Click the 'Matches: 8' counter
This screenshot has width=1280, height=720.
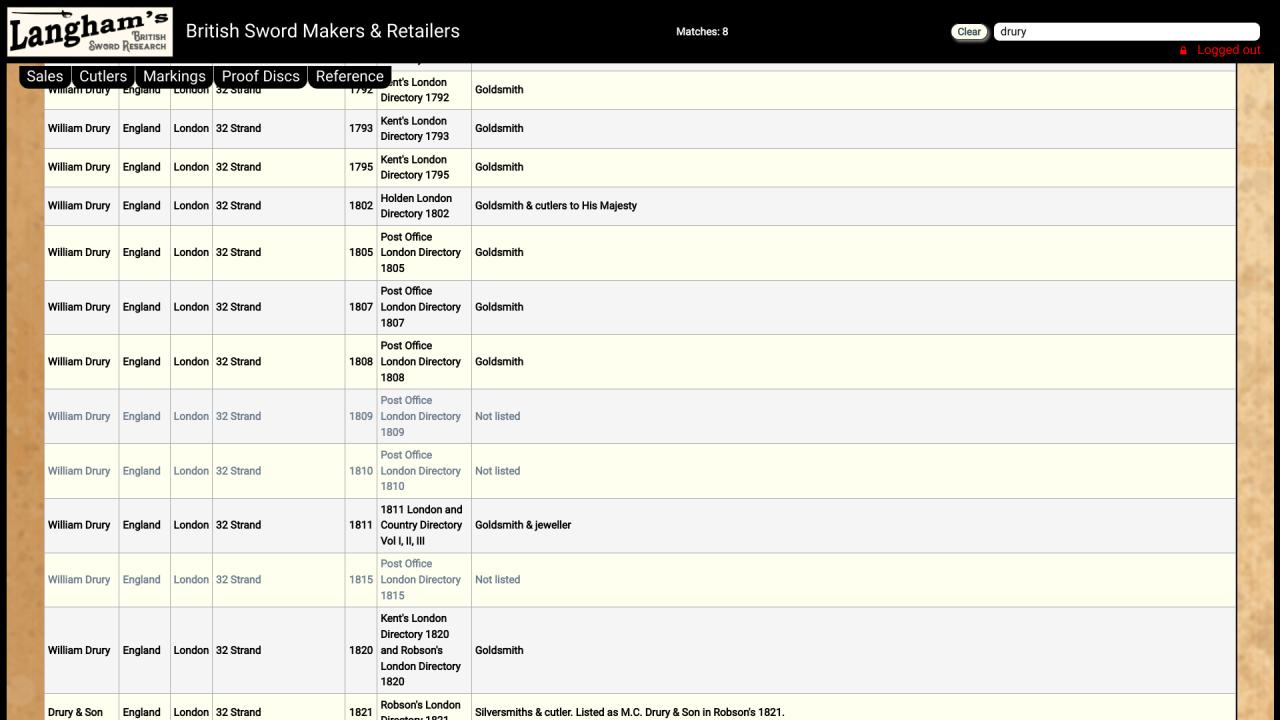tap(702, 31)
